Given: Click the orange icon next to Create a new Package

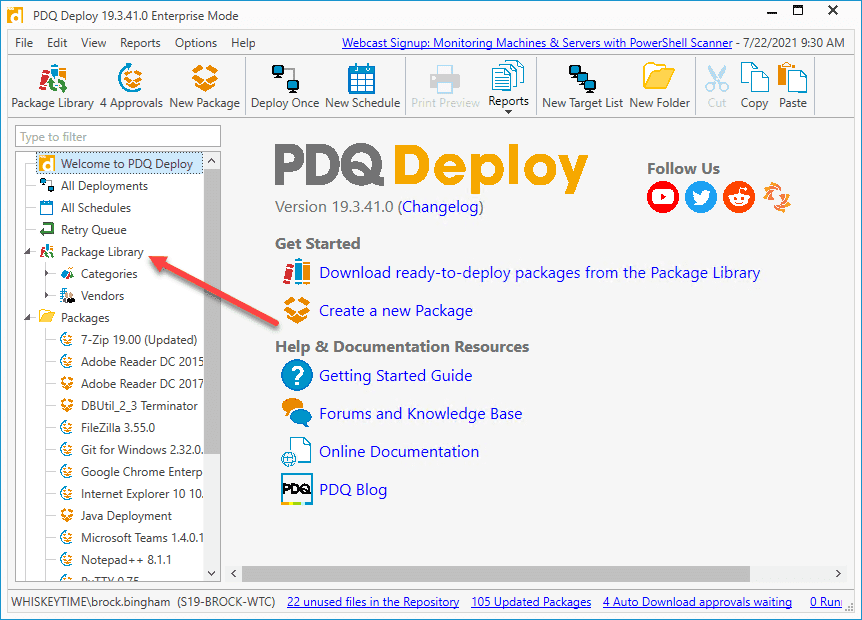Looking at the screenshot, I should tap(297, 310).
